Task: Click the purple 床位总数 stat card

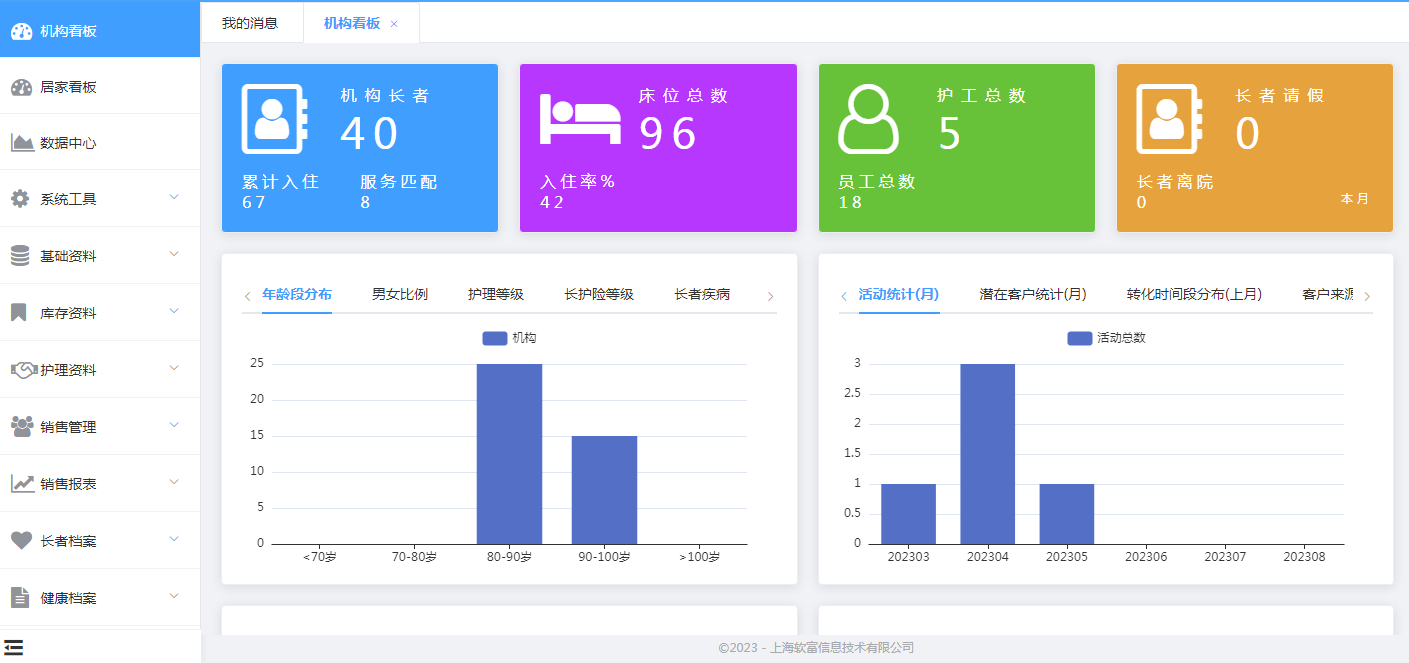Action: click(x=658, y=148)
